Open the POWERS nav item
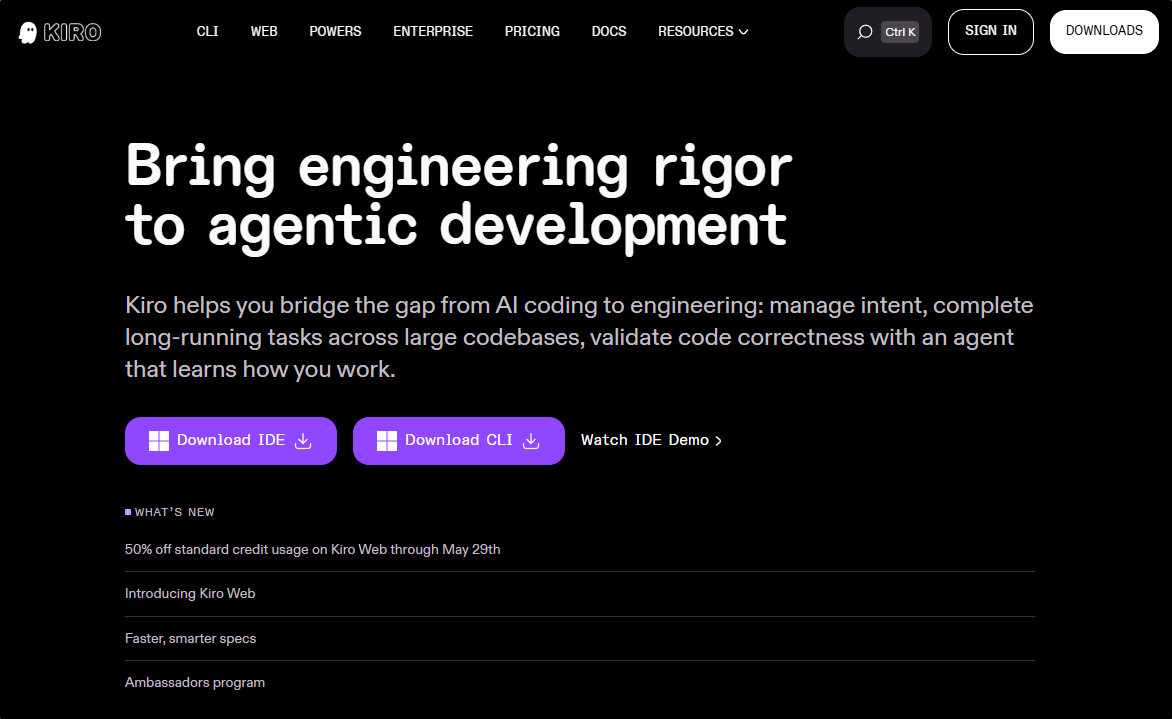The image size is (1172, 719). coord(335,31)
